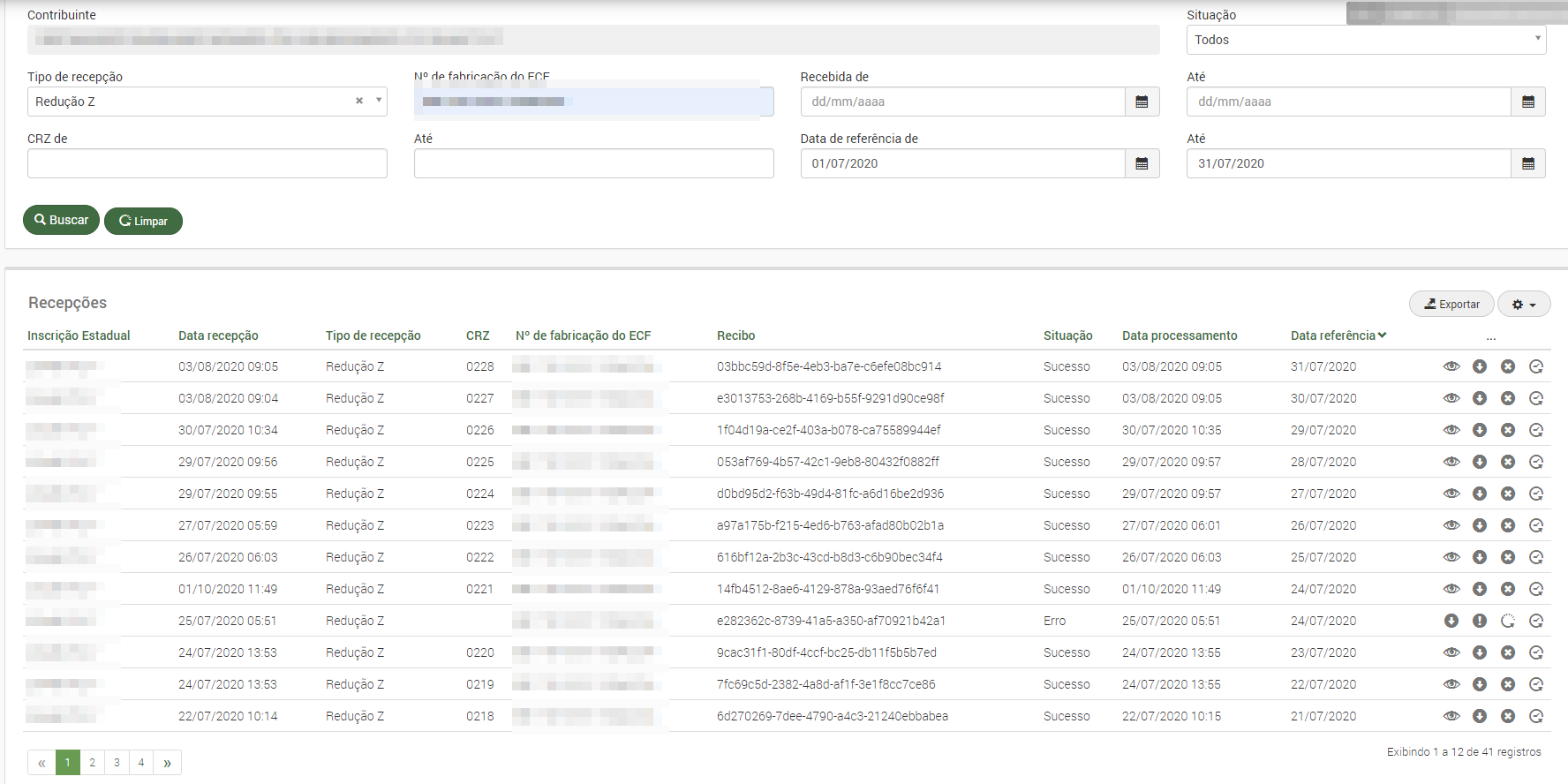Viewport: 1568px width, 784px height.
Task: Select receipt 03bbc59d-8f5e-4eb3-ba7e-c6efe08bc914
Action: pos(829,366)
